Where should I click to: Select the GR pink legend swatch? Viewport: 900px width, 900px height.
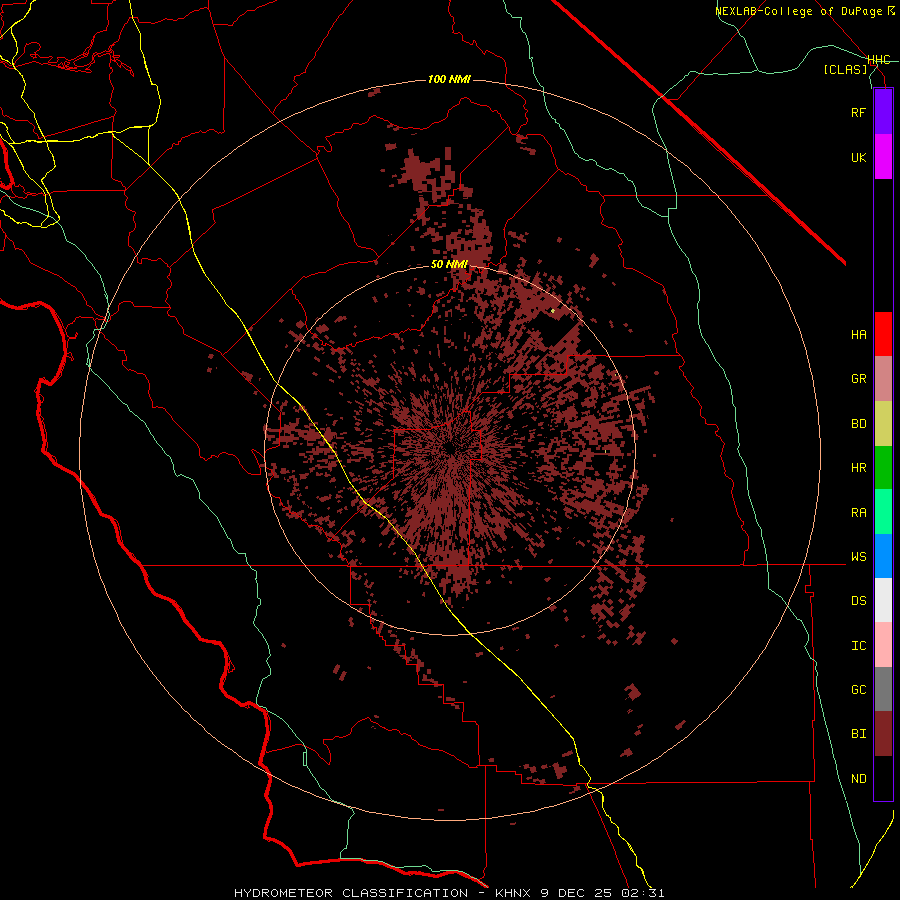pos(883,379)
